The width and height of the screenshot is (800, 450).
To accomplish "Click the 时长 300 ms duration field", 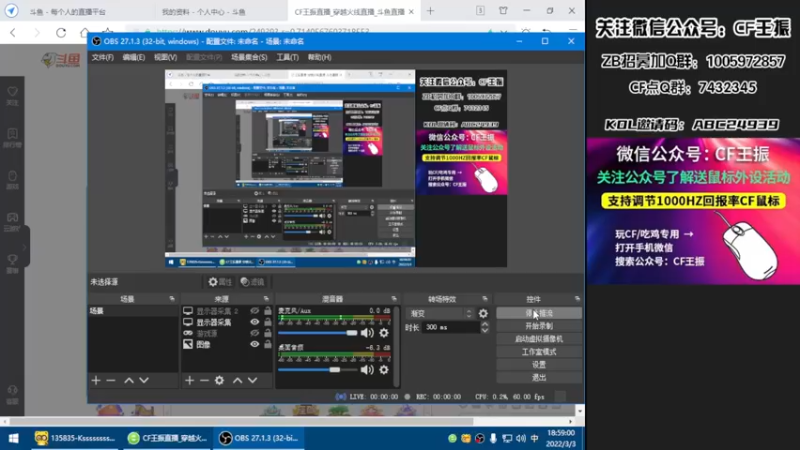I will 451,328.
